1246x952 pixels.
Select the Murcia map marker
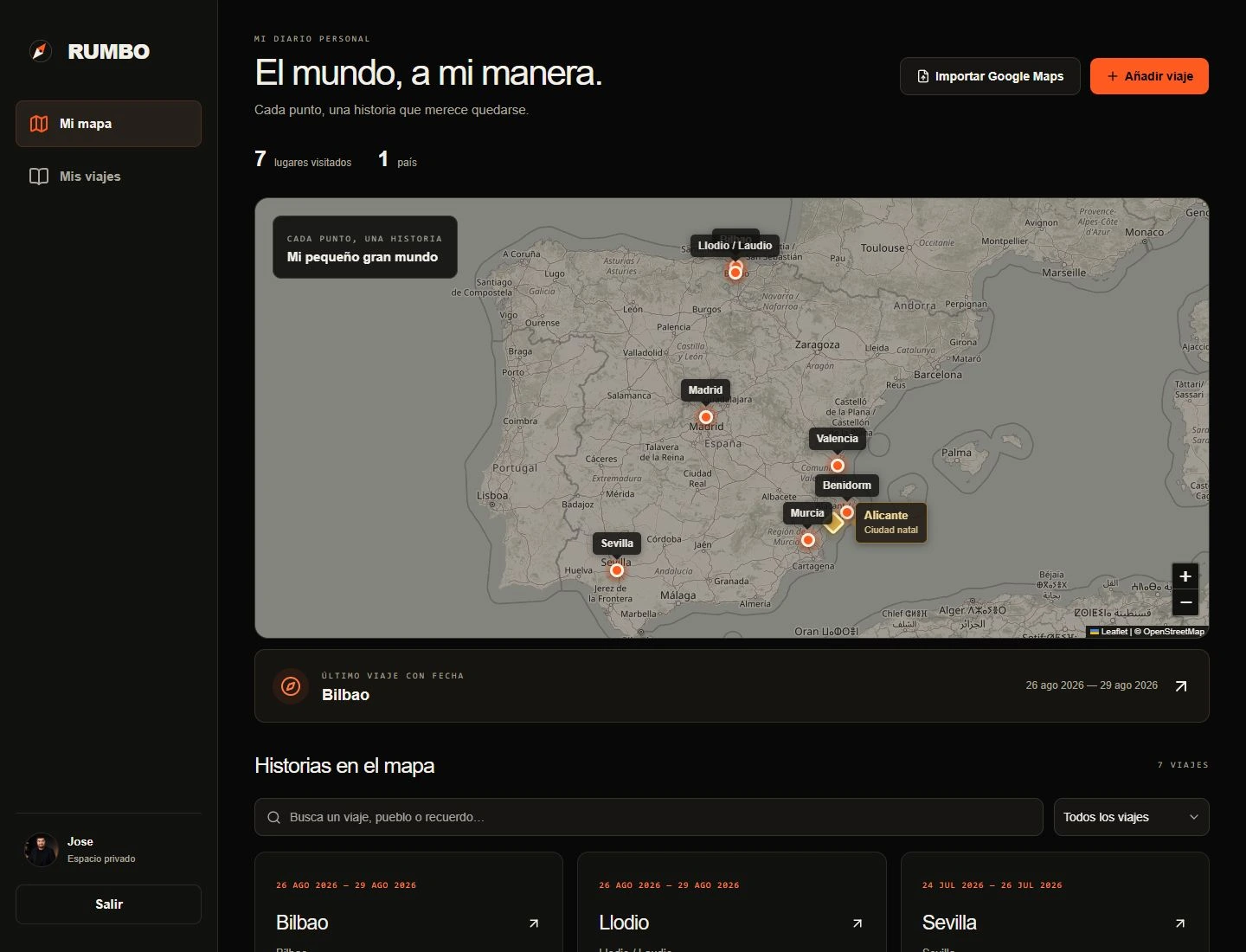pos(808,540)
